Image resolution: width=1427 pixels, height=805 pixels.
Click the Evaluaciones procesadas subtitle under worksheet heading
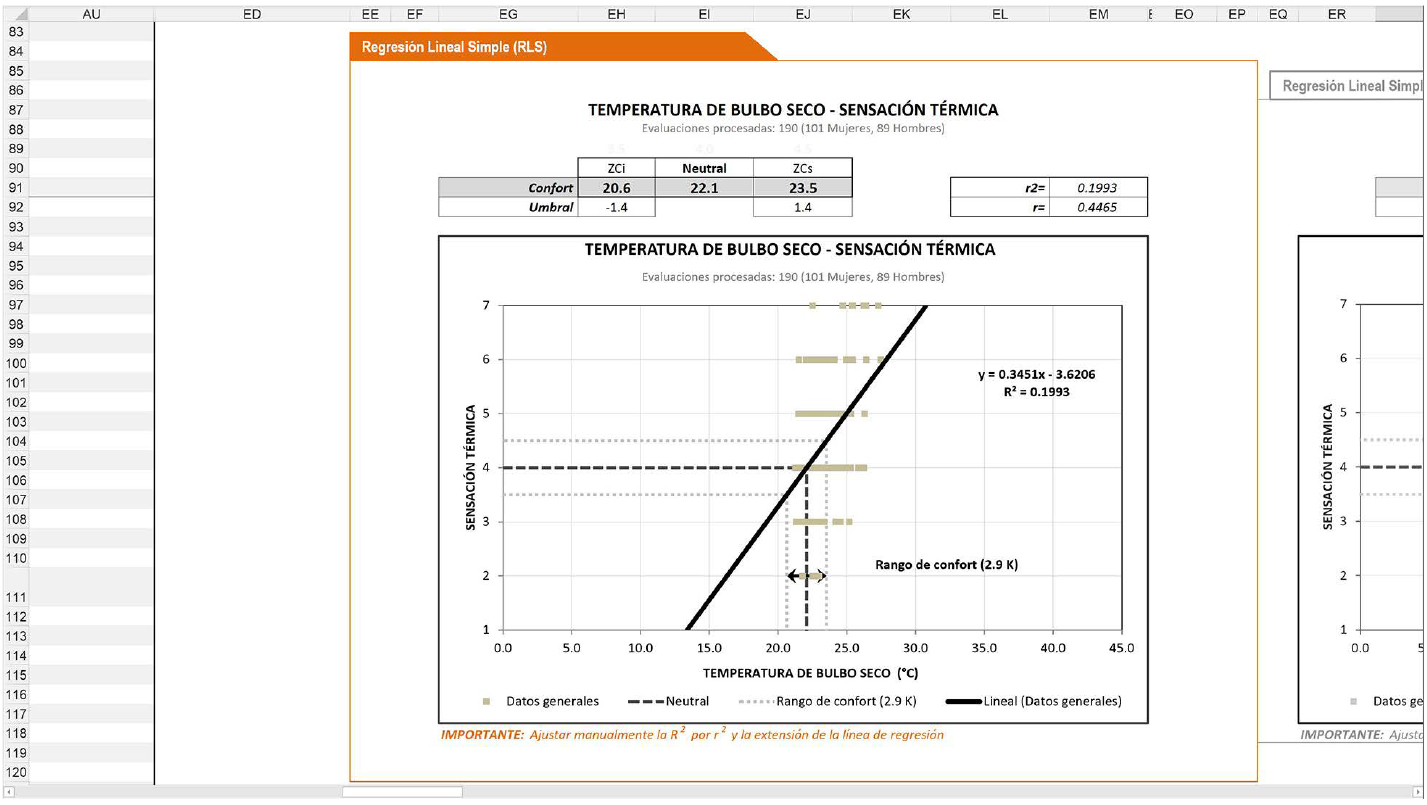coord(793,128)
